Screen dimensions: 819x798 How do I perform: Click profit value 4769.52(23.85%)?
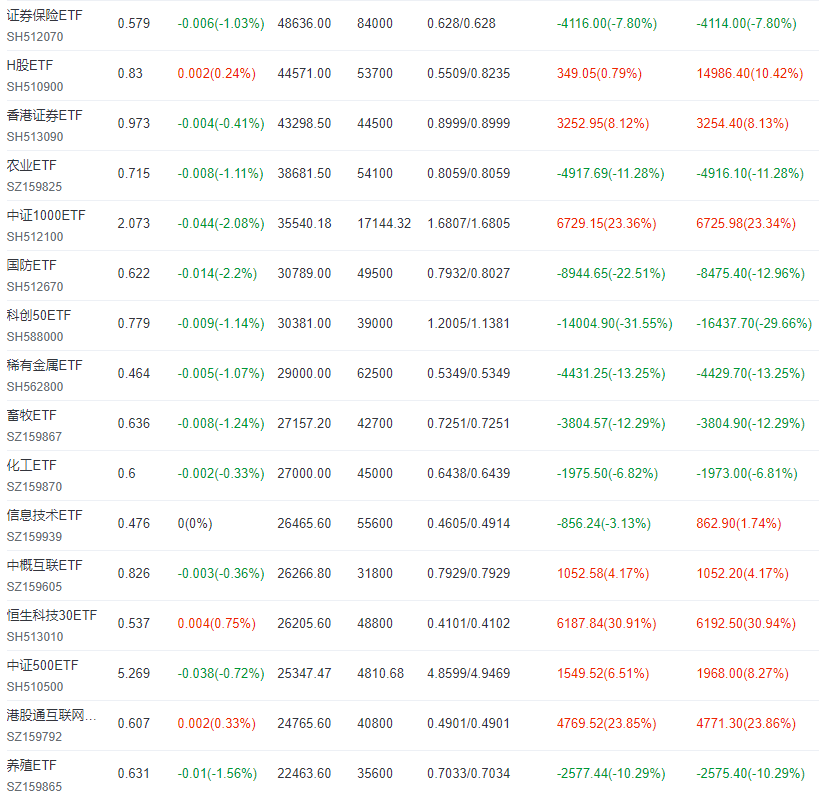pos(607,724)
